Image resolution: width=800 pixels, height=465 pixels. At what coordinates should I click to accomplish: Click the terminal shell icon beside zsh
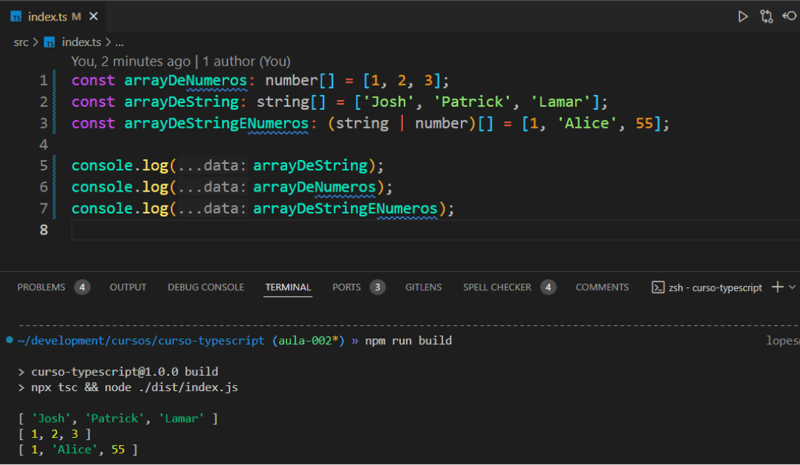658,287
